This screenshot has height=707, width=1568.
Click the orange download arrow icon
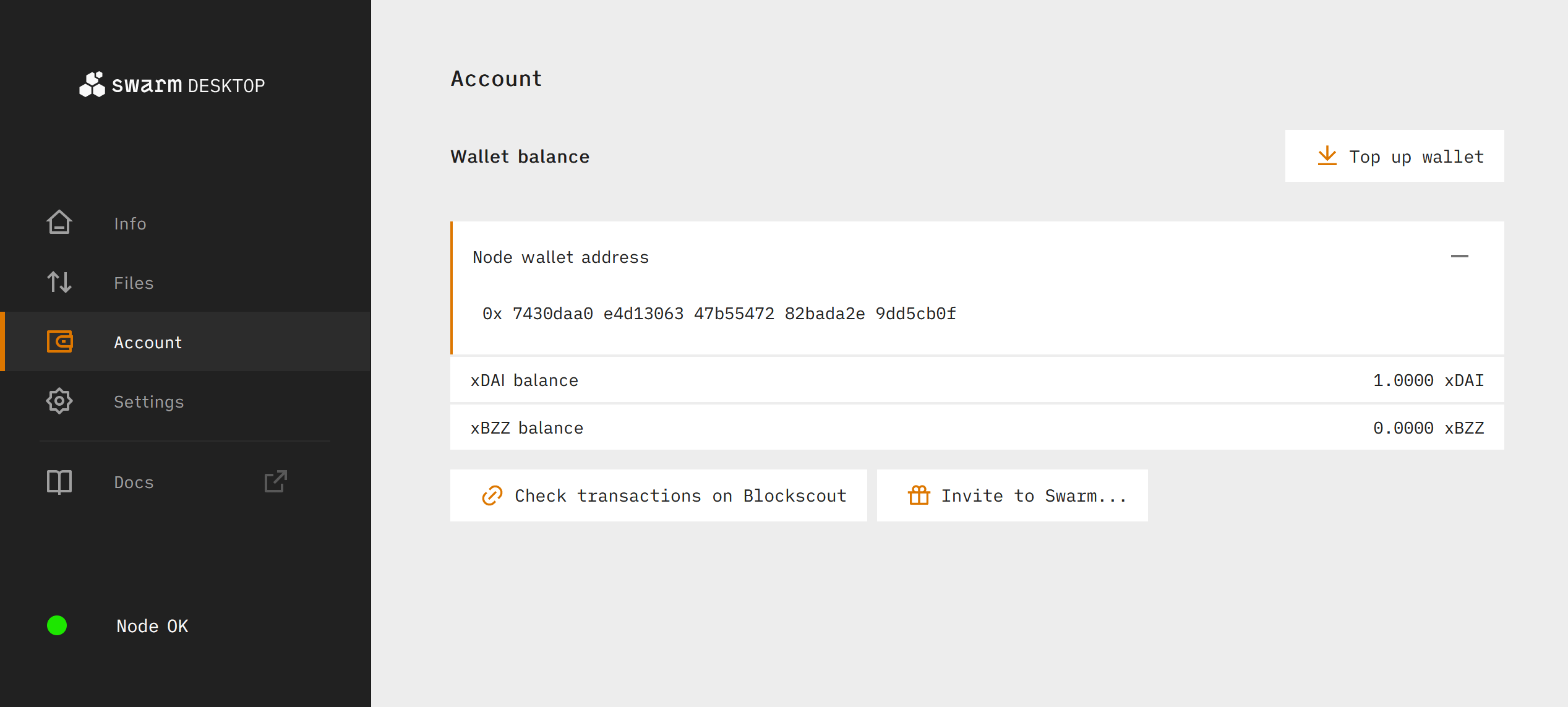(1327, 156)
